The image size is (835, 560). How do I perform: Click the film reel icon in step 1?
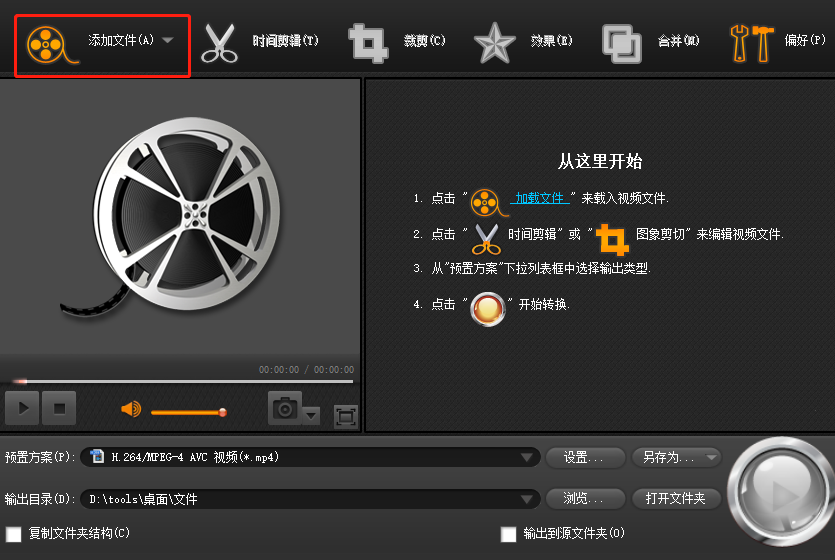[489, 203]
